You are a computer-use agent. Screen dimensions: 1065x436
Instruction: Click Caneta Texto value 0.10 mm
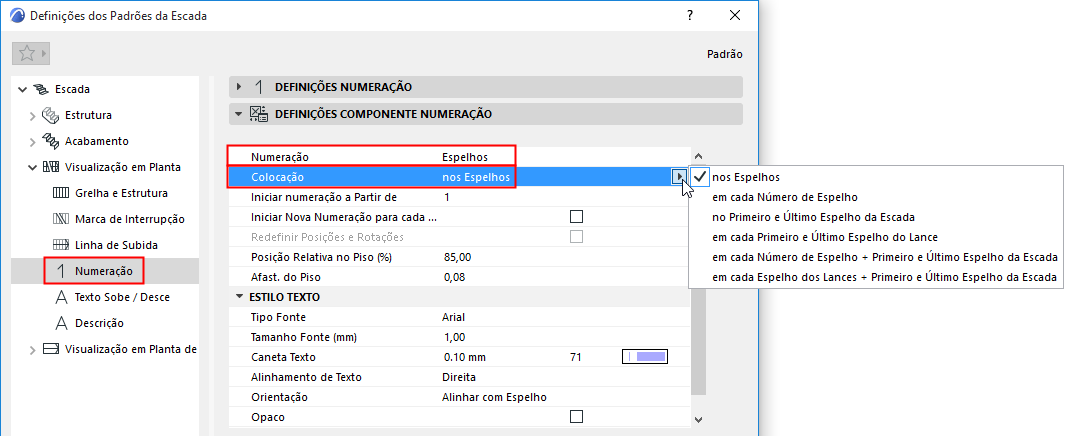[465, 357]
